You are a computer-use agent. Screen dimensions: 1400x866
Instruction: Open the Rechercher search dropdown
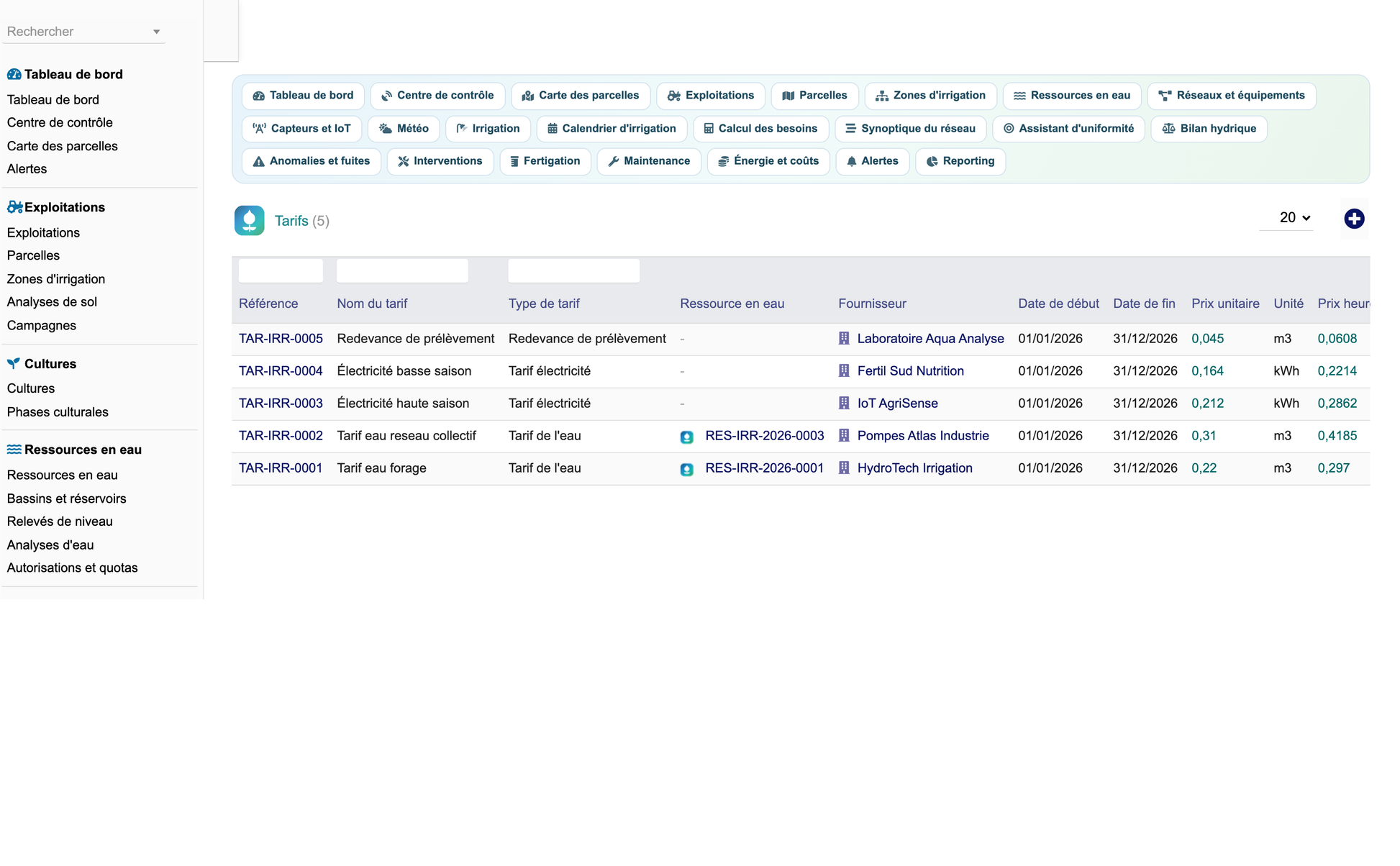[83, 32]
